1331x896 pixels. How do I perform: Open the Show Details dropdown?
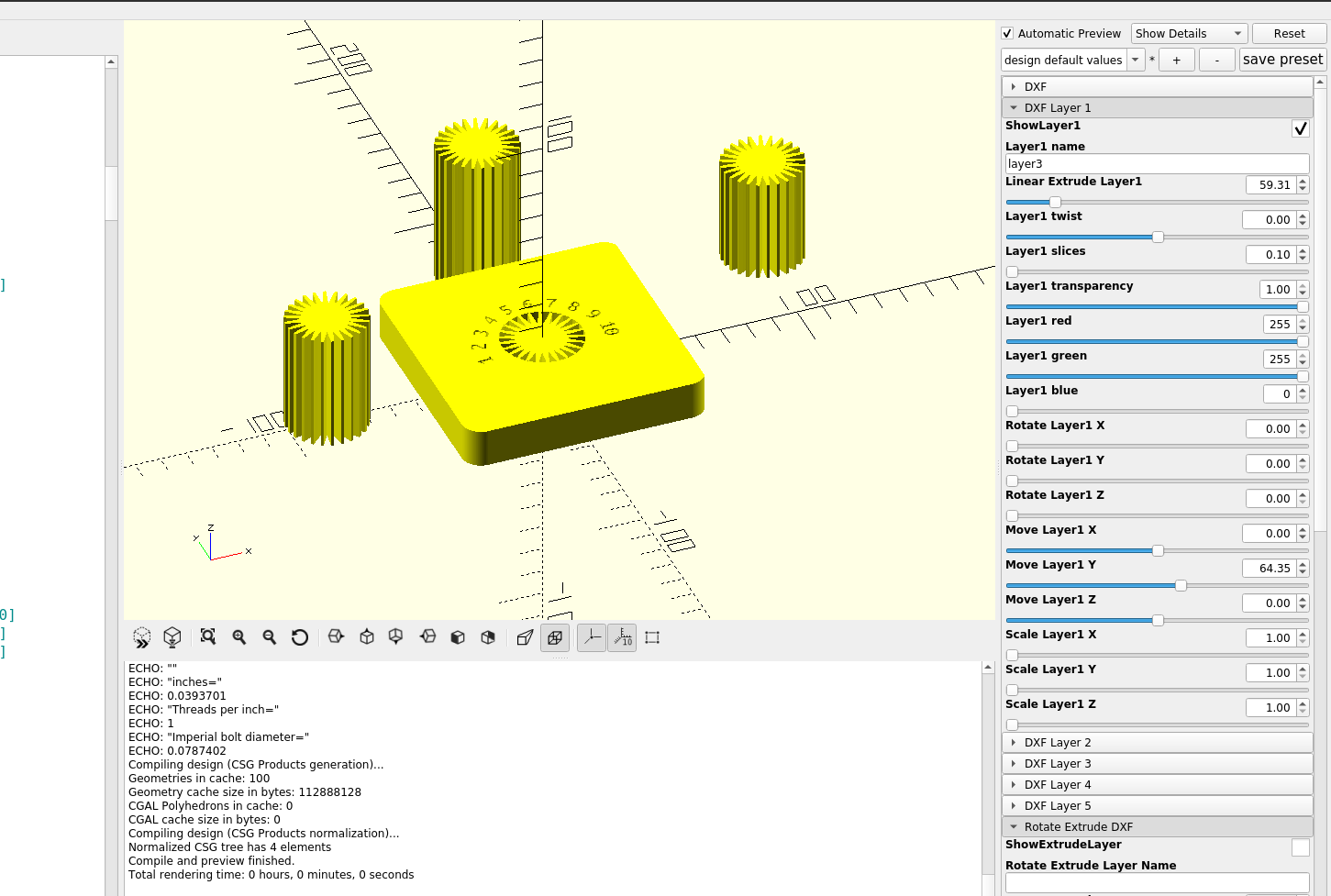1189,34
